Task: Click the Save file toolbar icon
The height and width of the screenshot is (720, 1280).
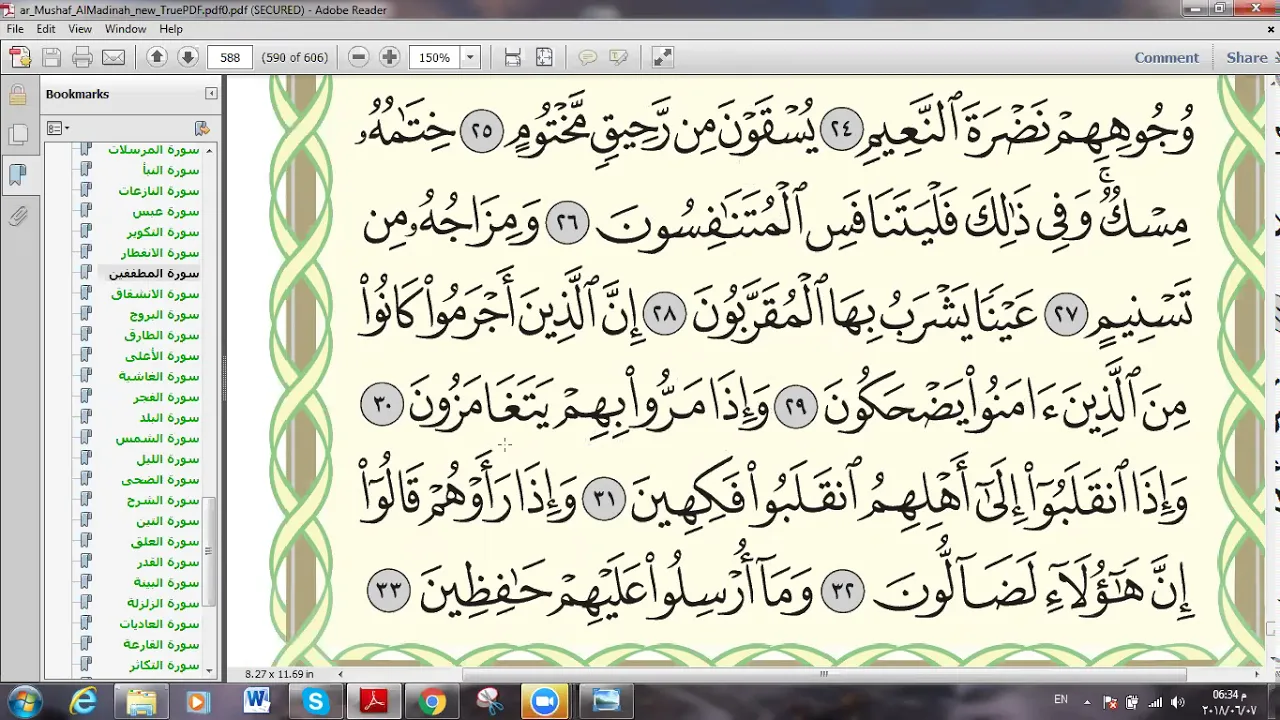Action: coord(52,58)
